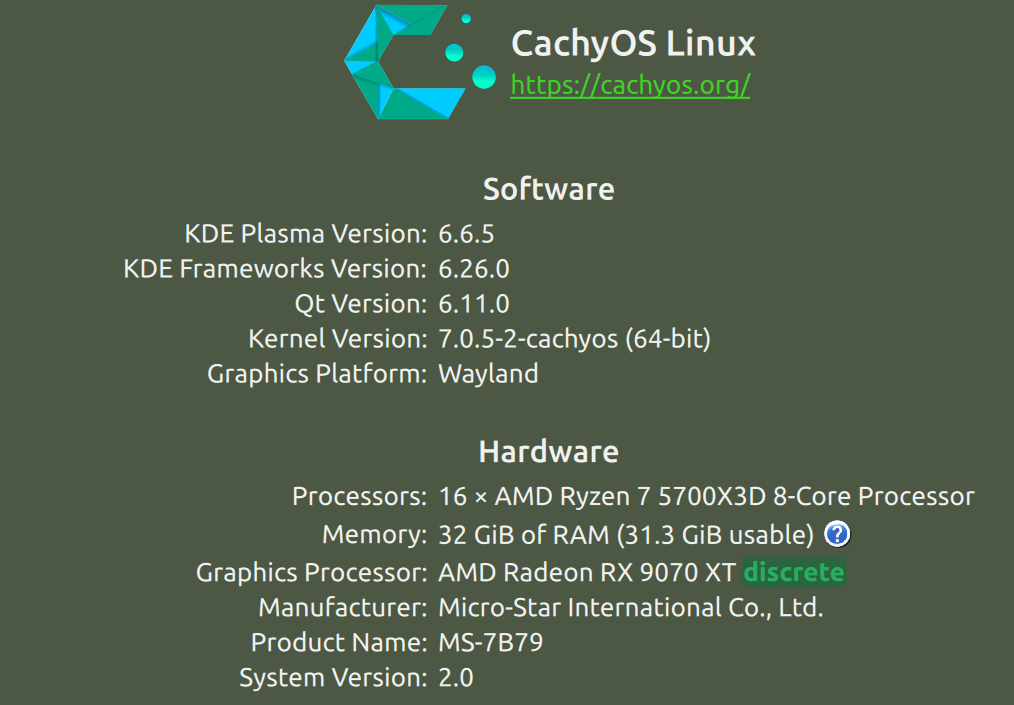This screenshot has height=705, width=1014.
Task: Click the AMD Radeon RX 9070 XT text
Action: 587,572
